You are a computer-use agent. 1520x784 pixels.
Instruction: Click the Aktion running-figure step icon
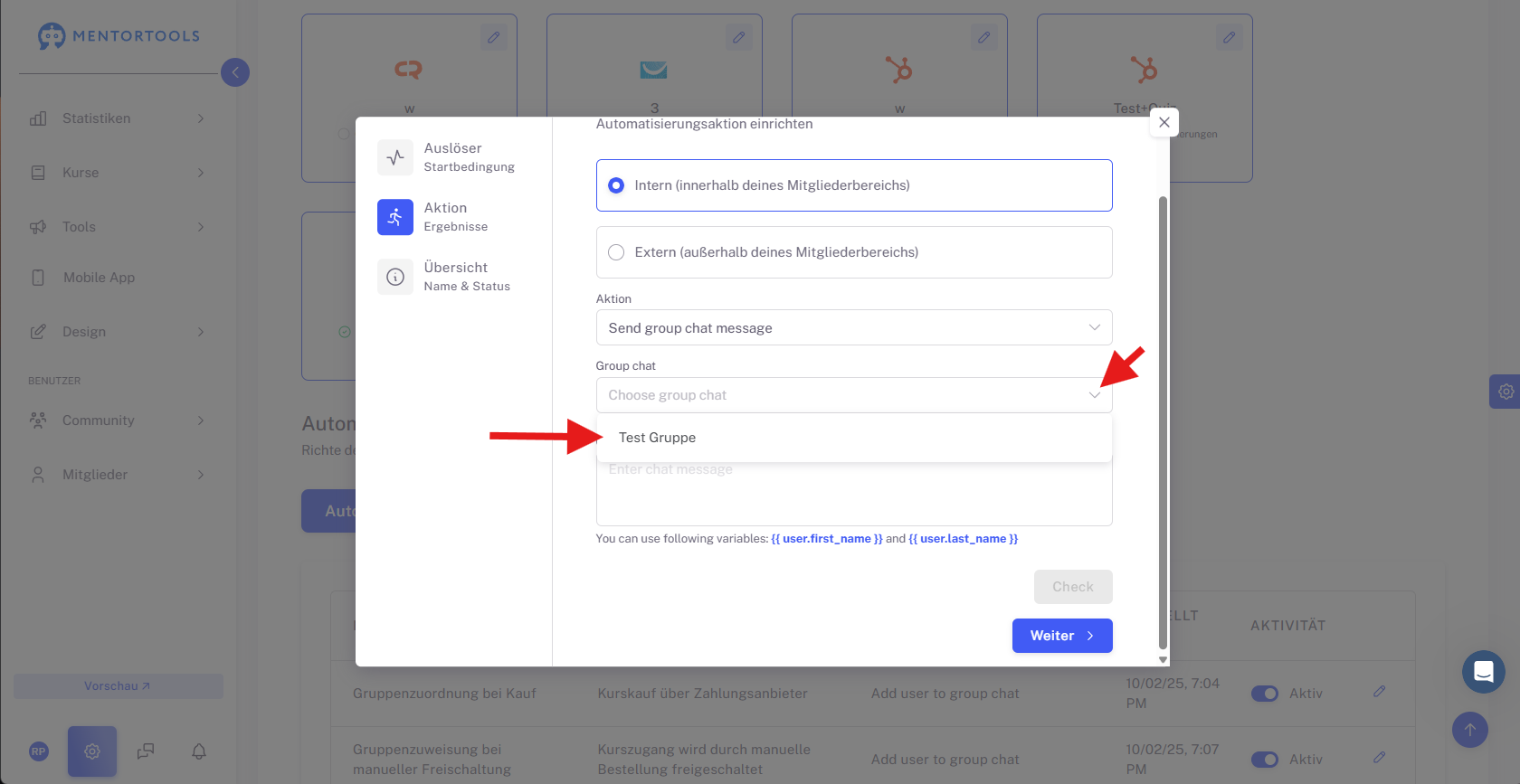395,217
